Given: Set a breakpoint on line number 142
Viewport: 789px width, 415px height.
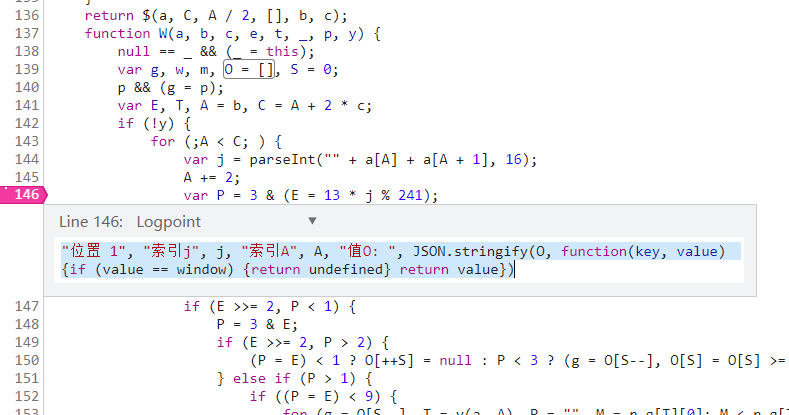Looking at the screenshot, I should [x=27, y=124].
